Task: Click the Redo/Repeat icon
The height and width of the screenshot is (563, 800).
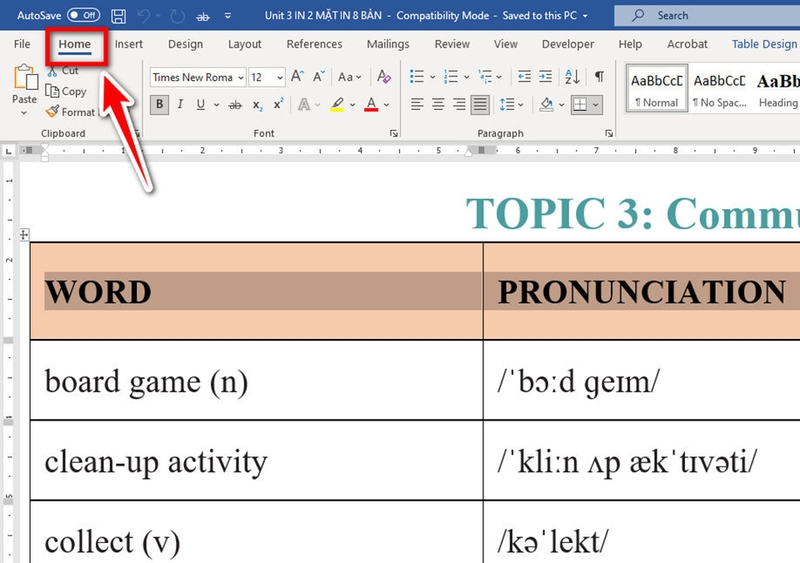Action: 178,16
